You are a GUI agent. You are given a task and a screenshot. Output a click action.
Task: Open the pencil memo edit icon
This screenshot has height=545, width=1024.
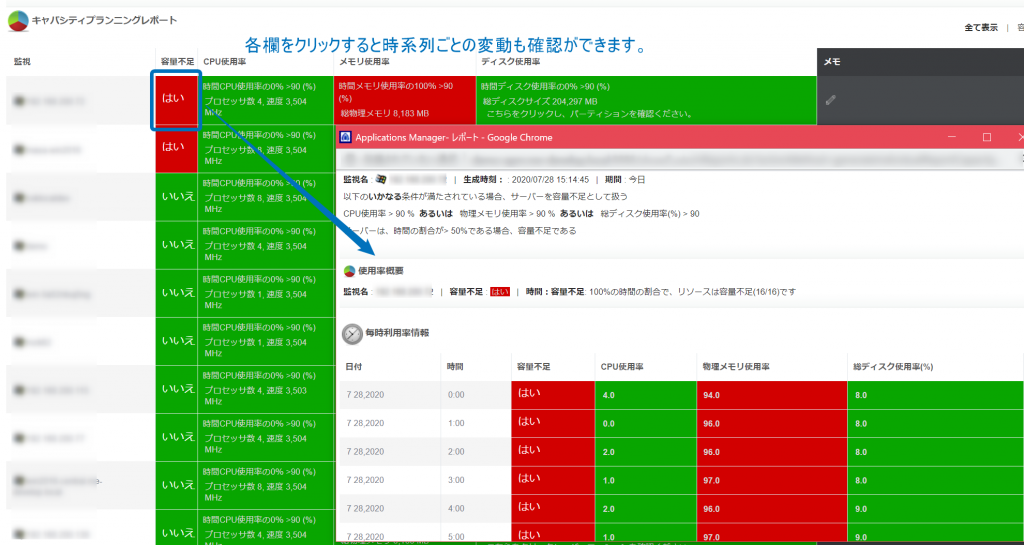pos(831,100)
